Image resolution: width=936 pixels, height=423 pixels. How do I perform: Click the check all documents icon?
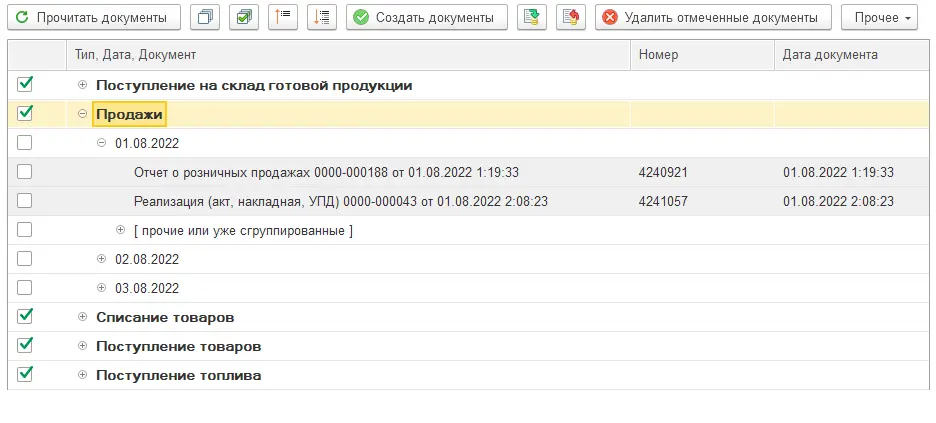244,17
